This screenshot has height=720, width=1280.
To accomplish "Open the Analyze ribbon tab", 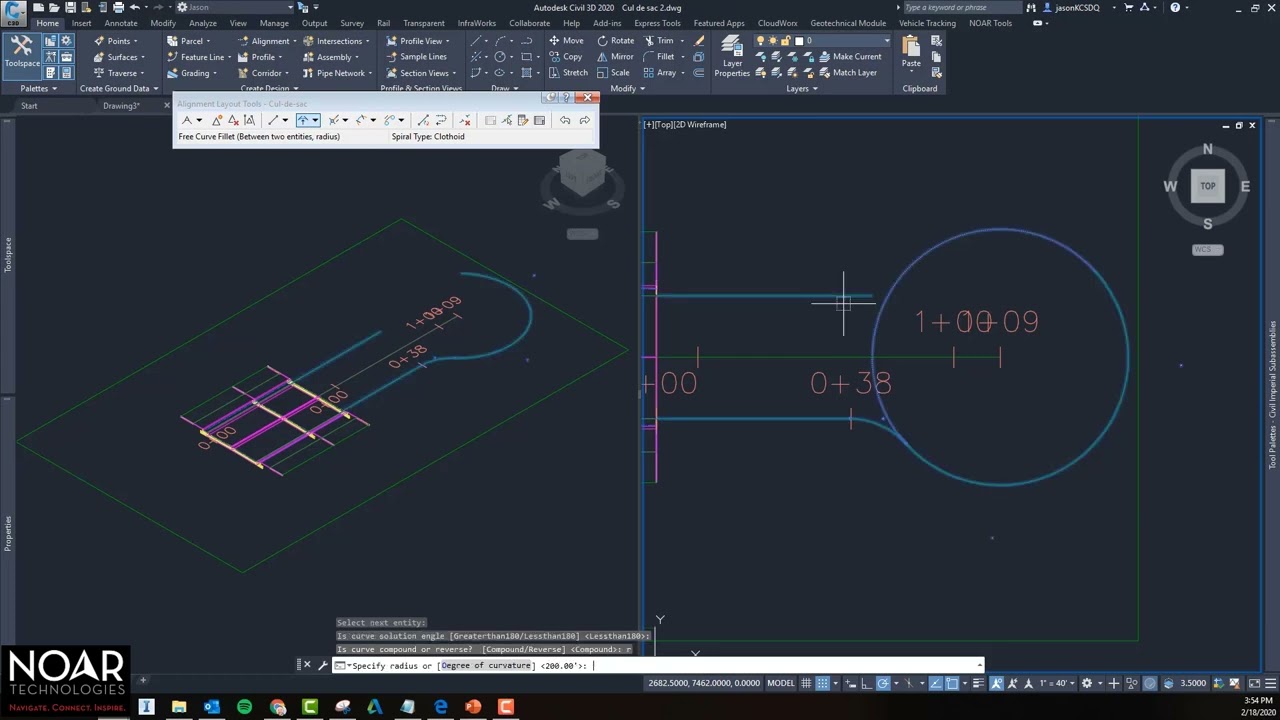I will coord(203,23).
